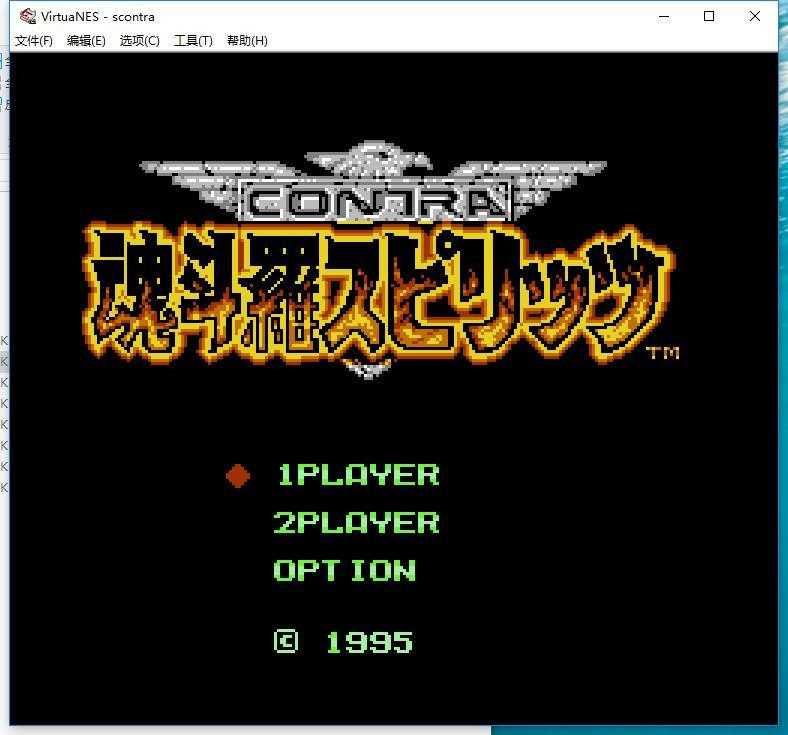Viewport: 788px width, 735px height.
Task: Select the 2PLAYER game option
Action: click(x=356, y=523)
